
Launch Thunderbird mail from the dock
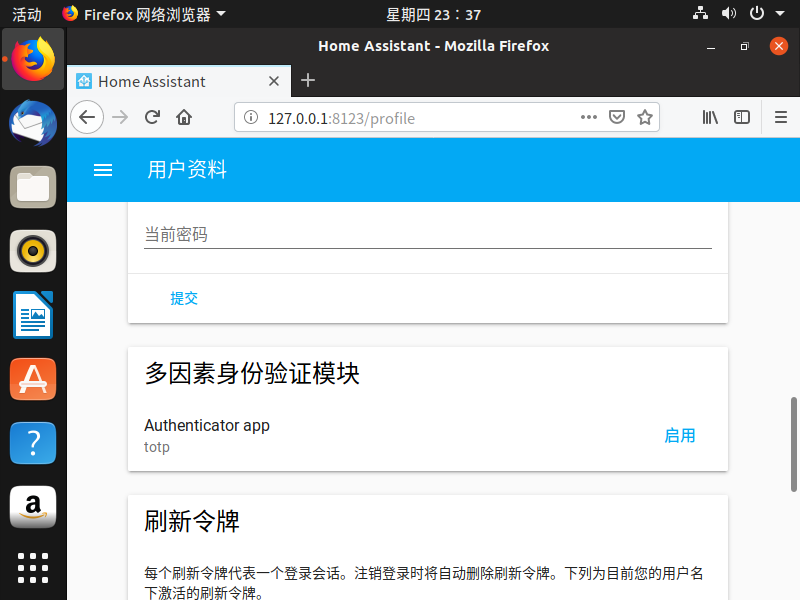(33, 123)
